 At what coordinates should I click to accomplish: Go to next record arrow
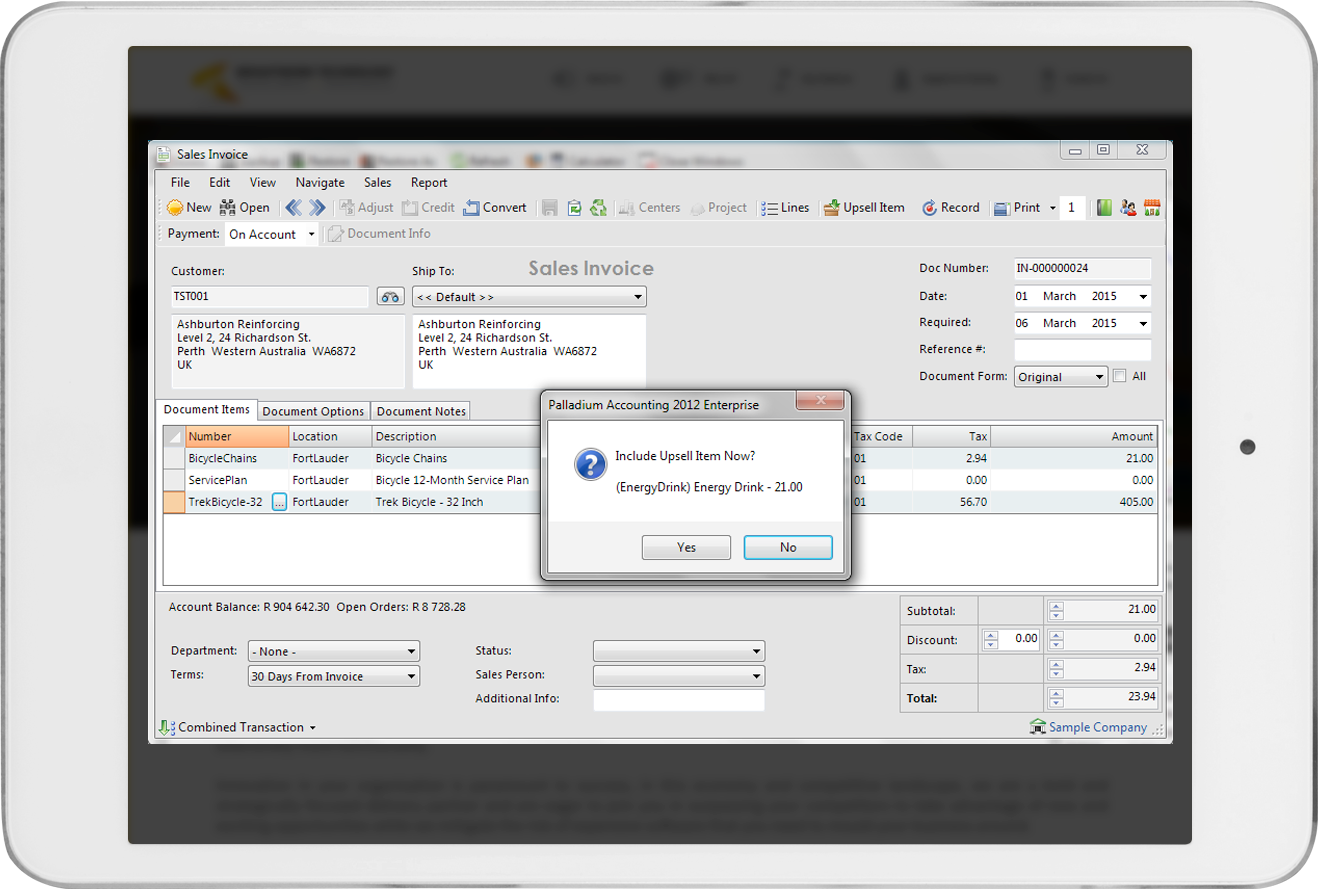317,208
